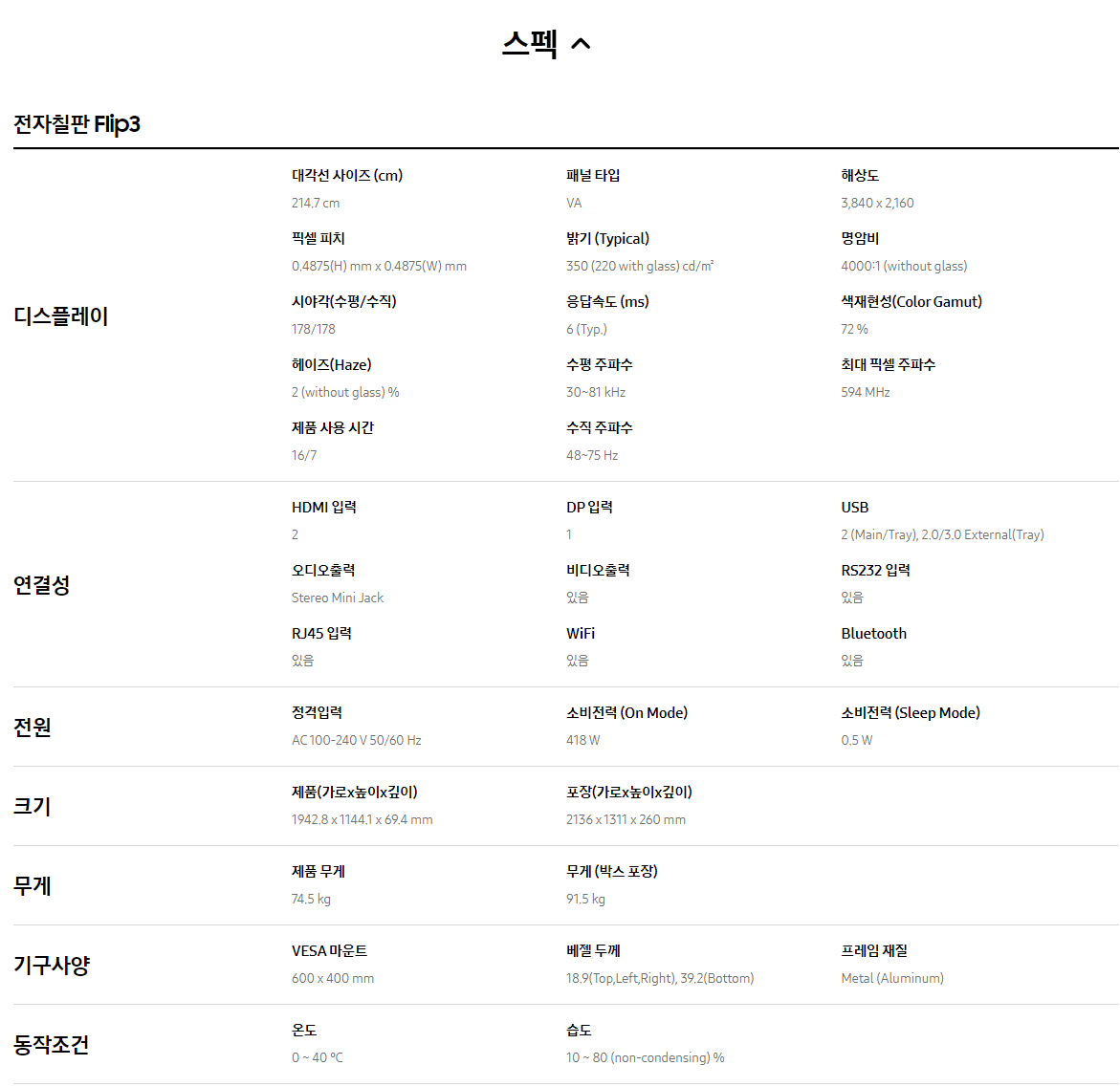This screenshot has width=1120, height=1087.
Task: Click the 해상도 label
Action: pos(860,176)
